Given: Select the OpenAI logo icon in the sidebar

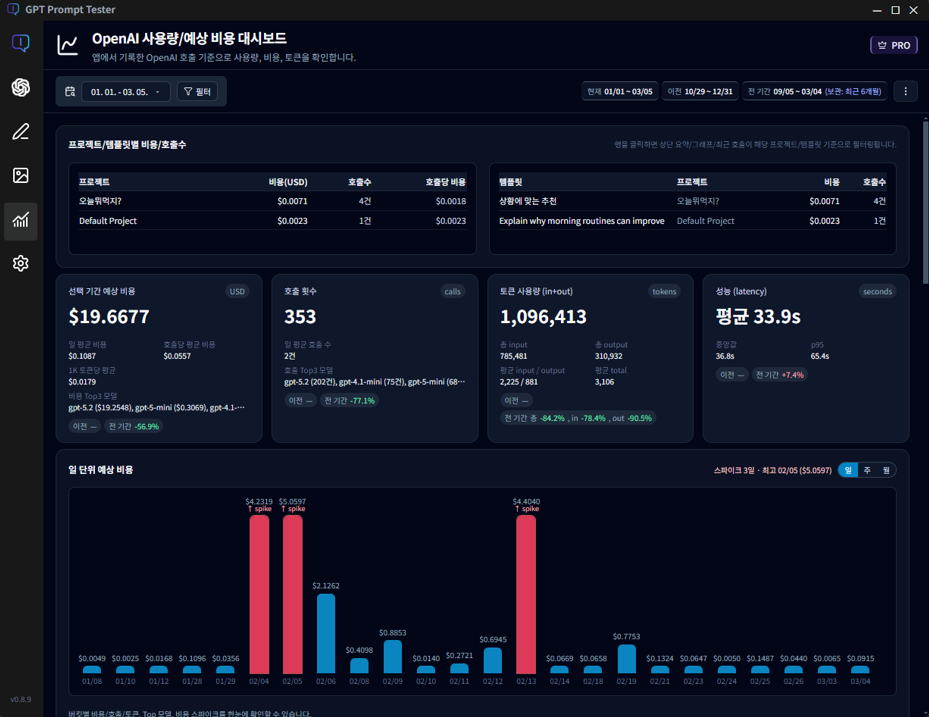Looking at the screenshot, I should coord(20,87).
